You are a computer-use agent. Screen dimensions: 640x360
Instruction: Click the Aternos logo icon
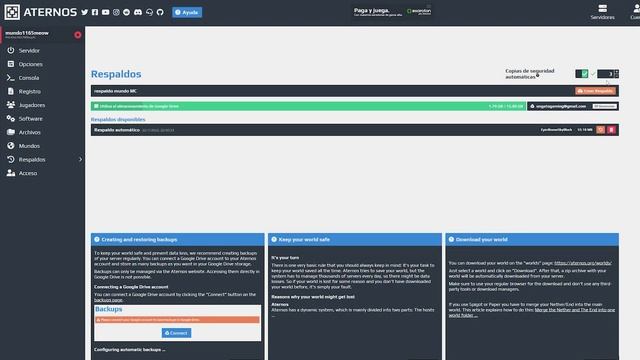click(x=12, y=12)
